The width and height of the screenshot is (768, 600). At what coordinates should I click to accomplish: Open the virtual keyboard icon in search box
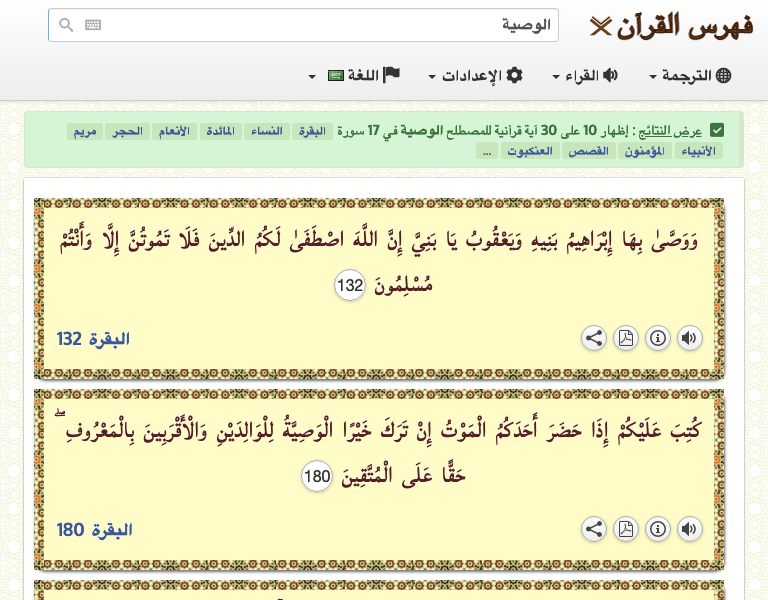pos(93,26)
